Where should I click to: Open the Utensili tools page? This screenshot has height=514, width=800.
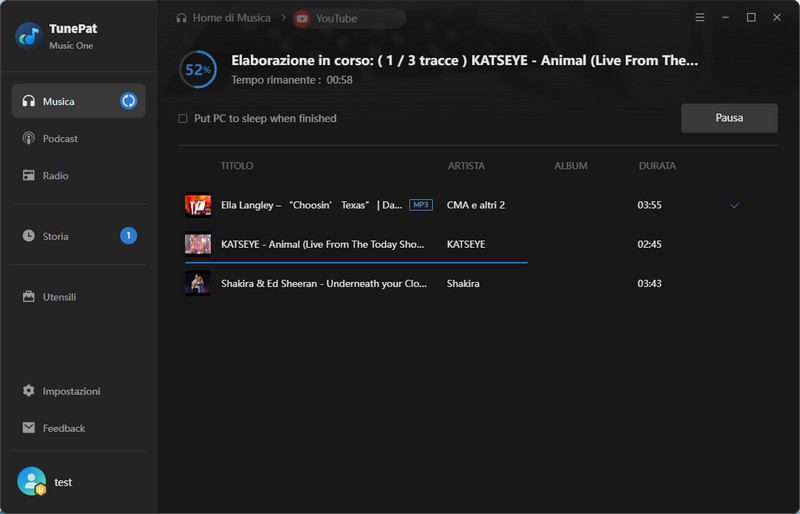[79, 297]
